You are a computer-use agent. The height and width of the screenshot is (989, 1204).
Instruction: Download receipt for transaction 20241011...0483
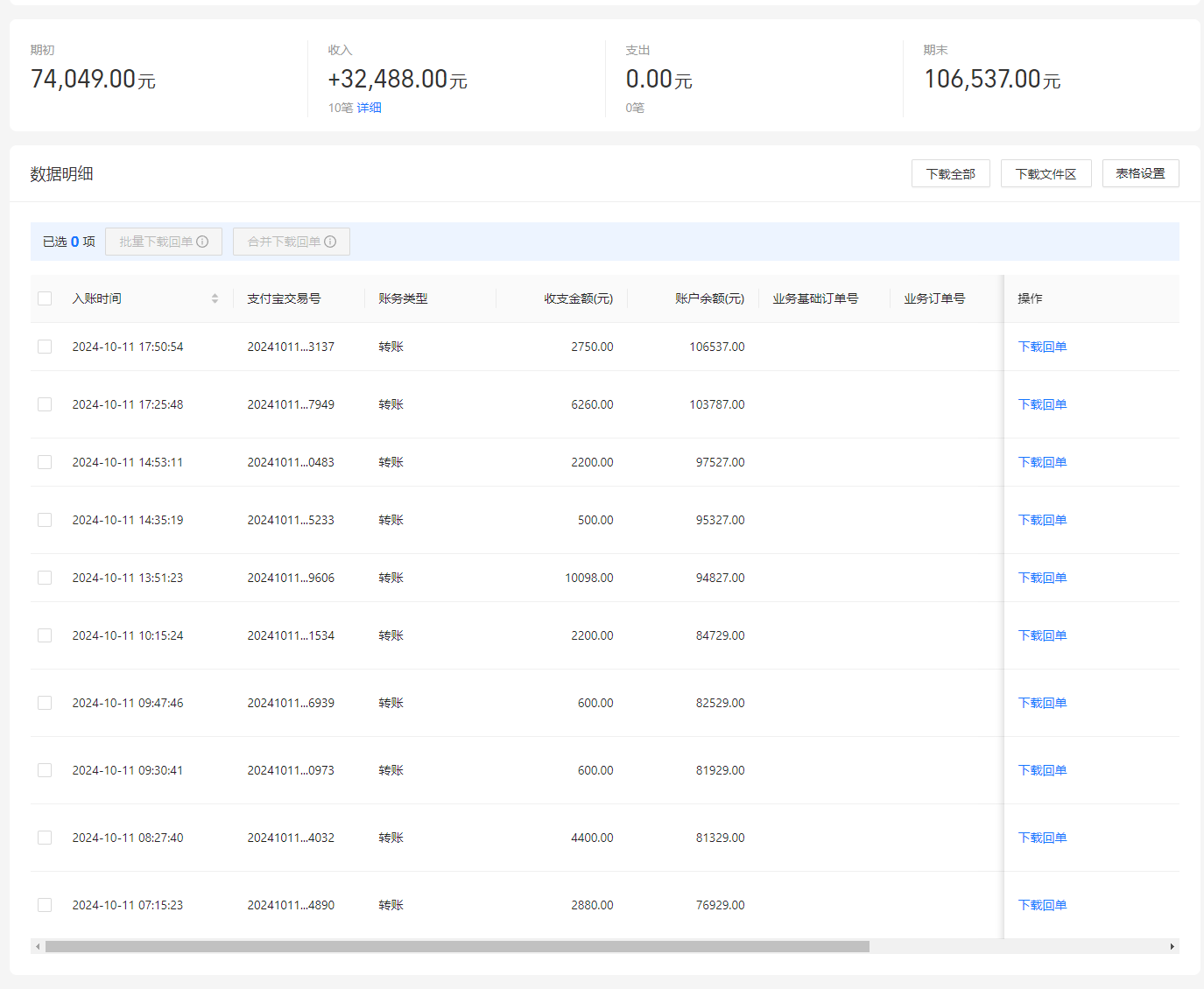tap(1042, 462)
